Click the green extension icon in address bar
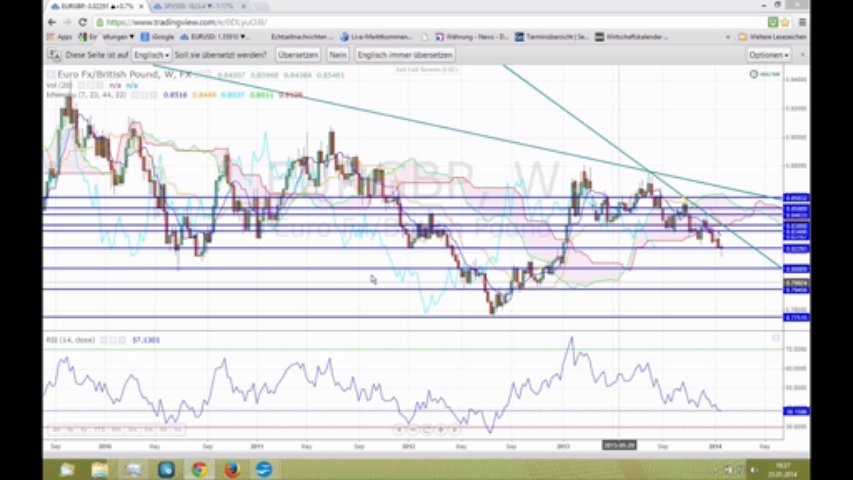 click(772, 22)
